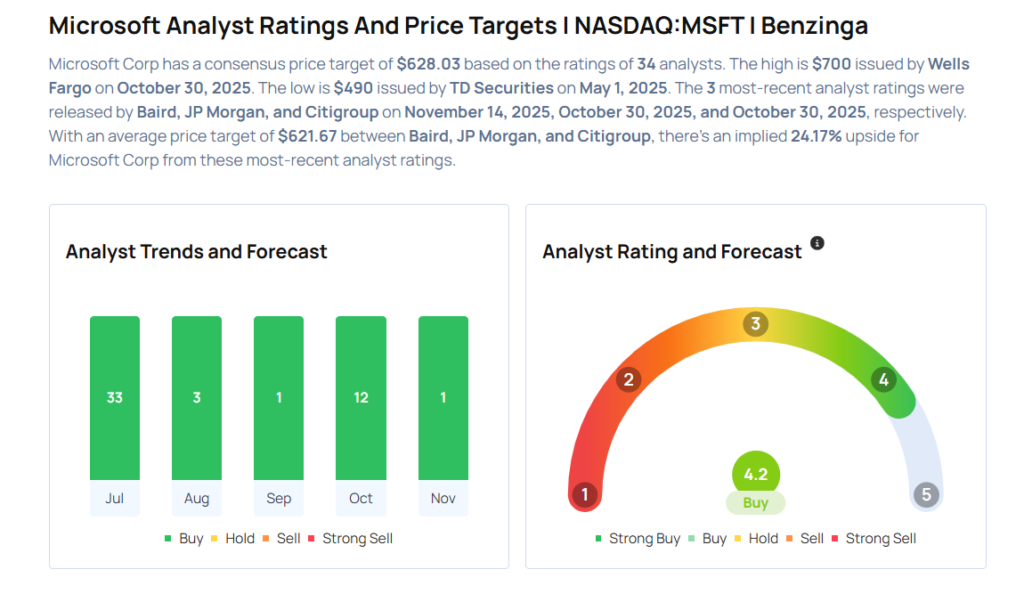Click the Buy badge under 4.2
The image size is (1024, 594).
(x=756, y=503)
